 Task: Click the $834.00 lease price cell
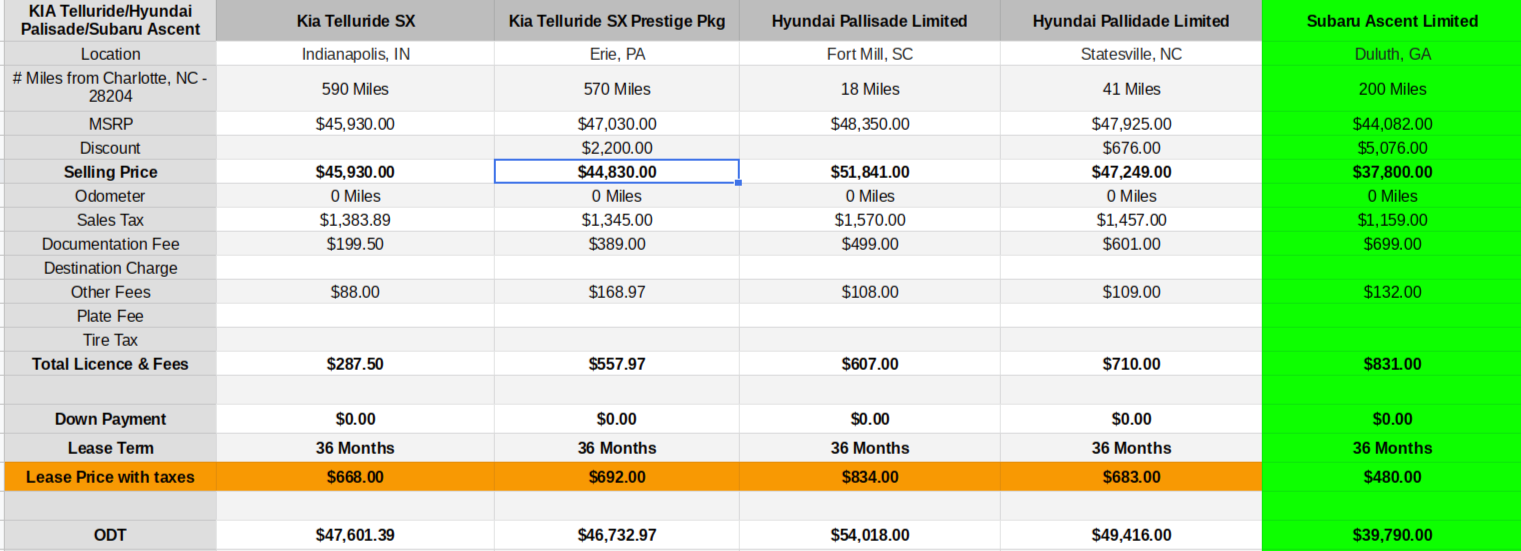[x=869, y=477]
